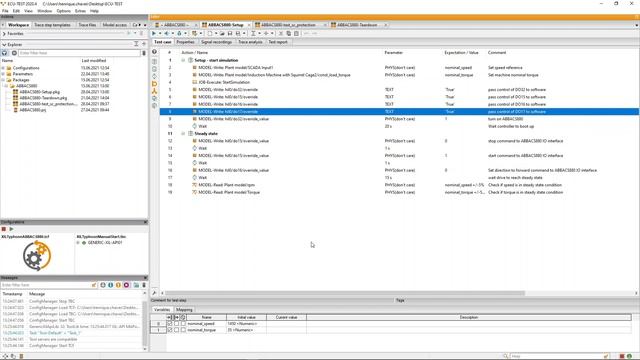Stop configuration with red square icon
The image size is (640, 360).
click(4, 229)
